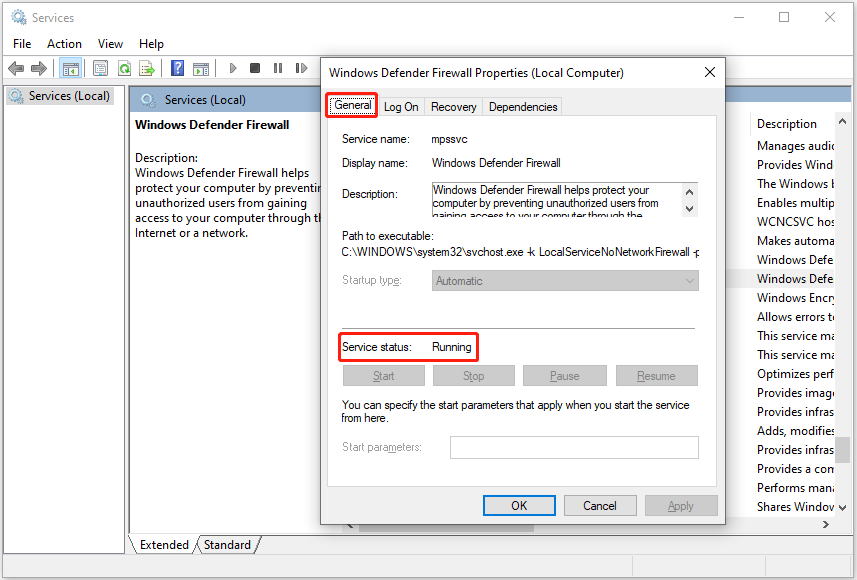Click the Pause service button

[565, 376]
